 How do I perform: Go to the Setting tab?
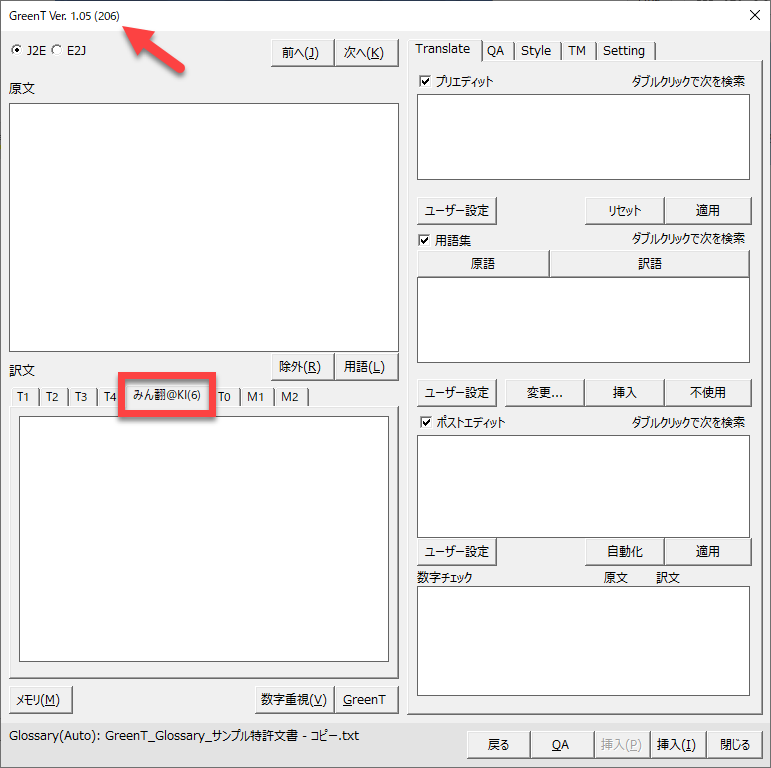623,51
